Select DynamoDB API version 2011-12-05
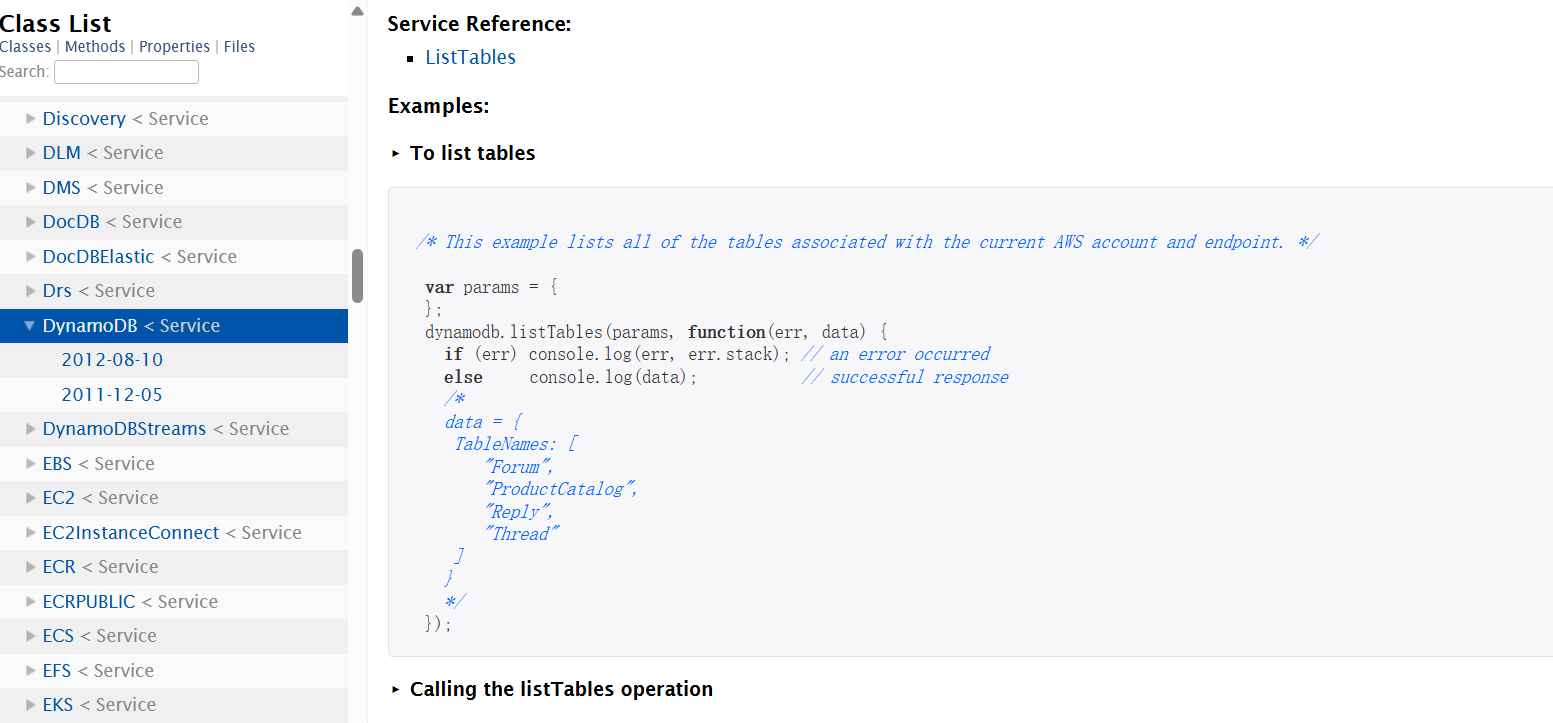Image resolution: width=1553 pixels, height=723 pixels. coord(112,395)
